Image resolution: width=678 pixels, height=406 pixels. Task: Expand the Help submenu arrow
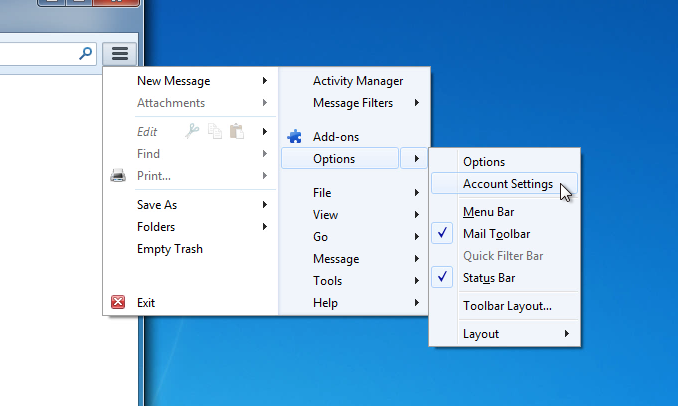click(x=416, y=303)
